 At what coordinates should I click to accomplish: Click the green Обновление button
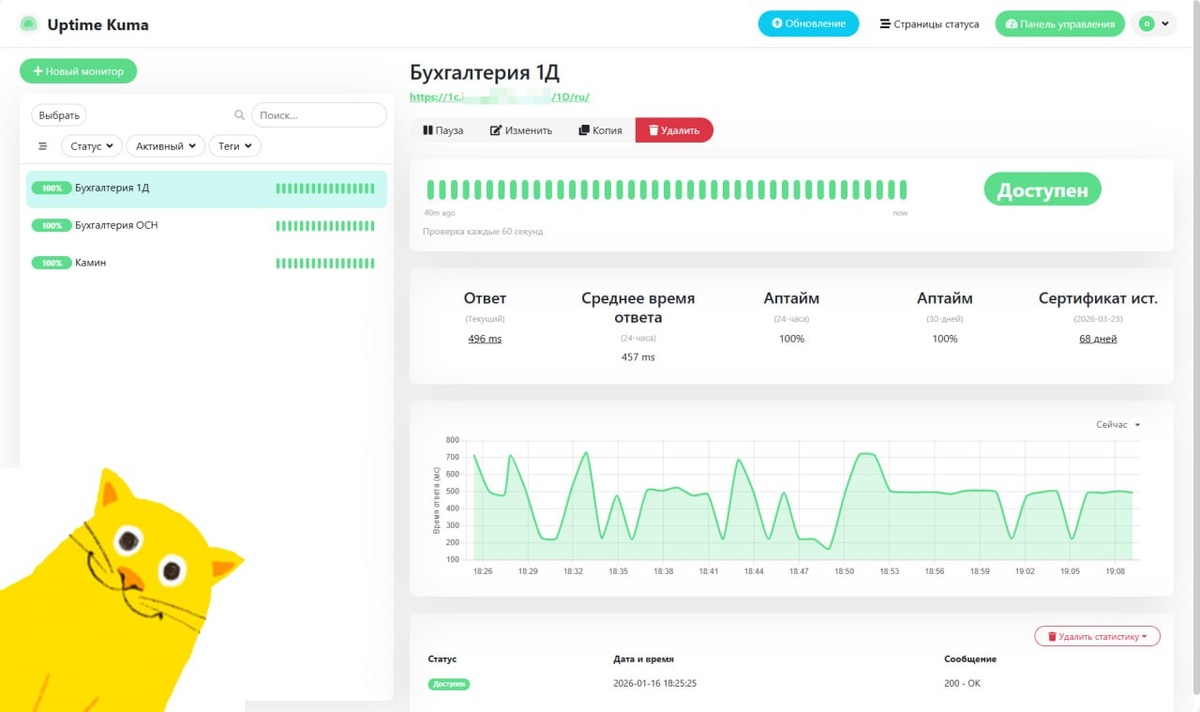tap(808, 24)
